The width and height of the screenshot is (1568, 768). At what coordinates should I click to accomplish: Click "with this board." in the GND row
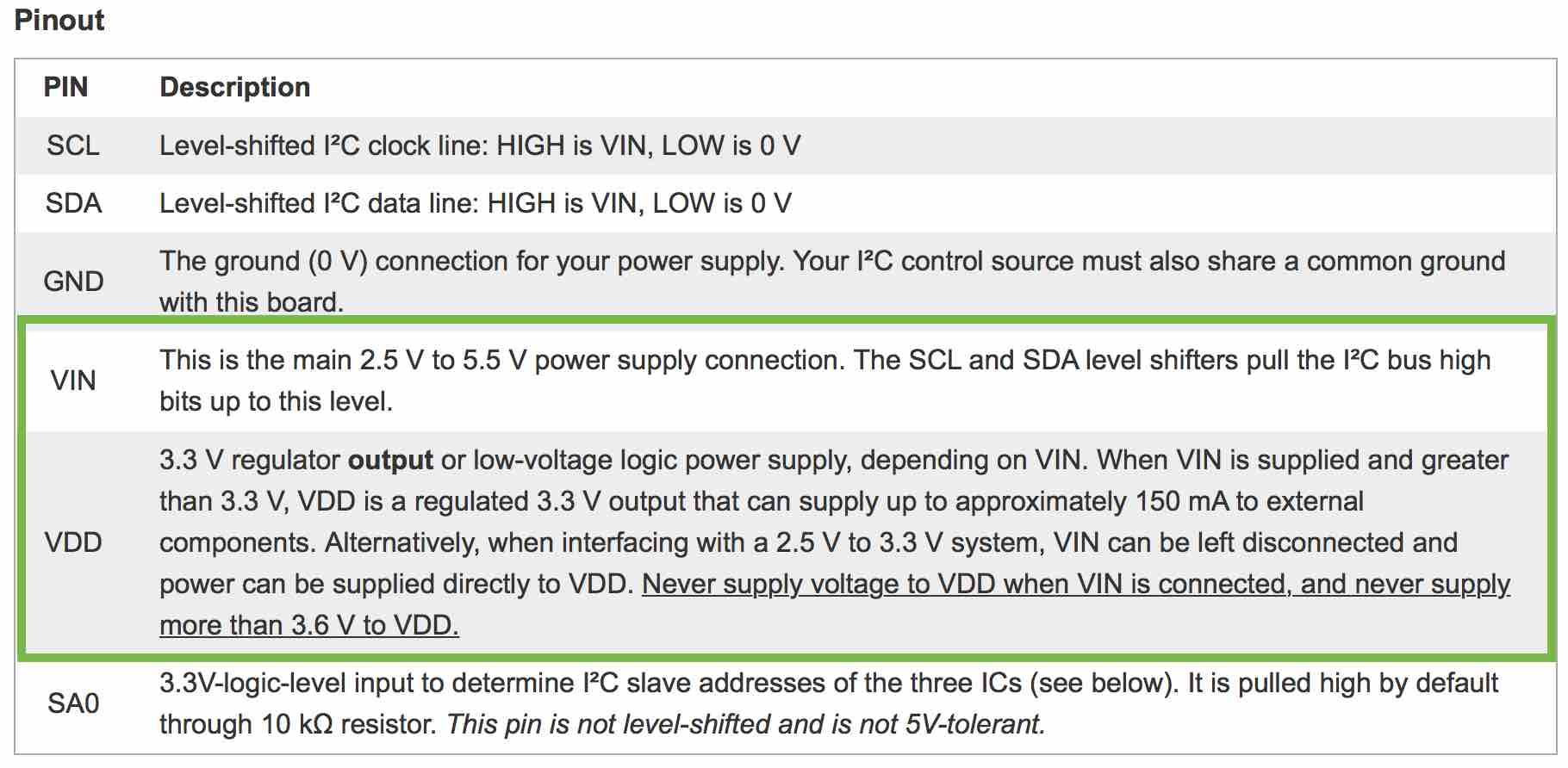[x=251, y=302]
